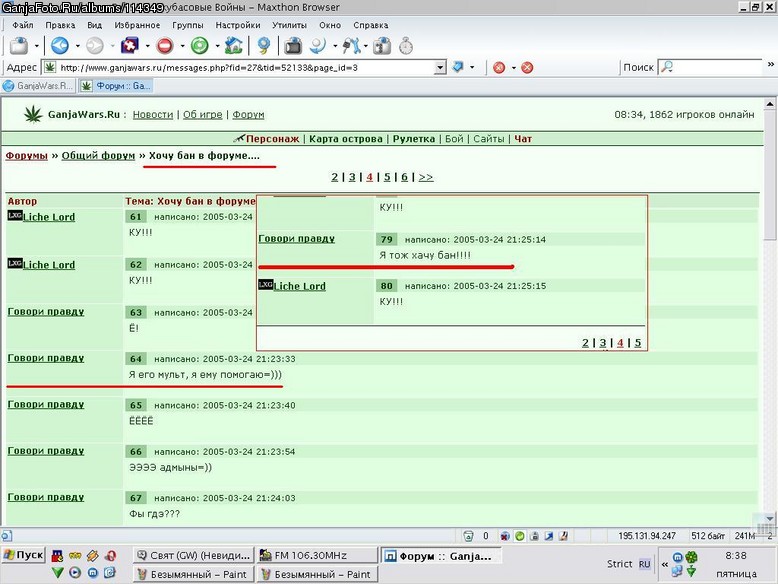Click the Пуск start button
The image size is (778, 584).
coord(23,555)
